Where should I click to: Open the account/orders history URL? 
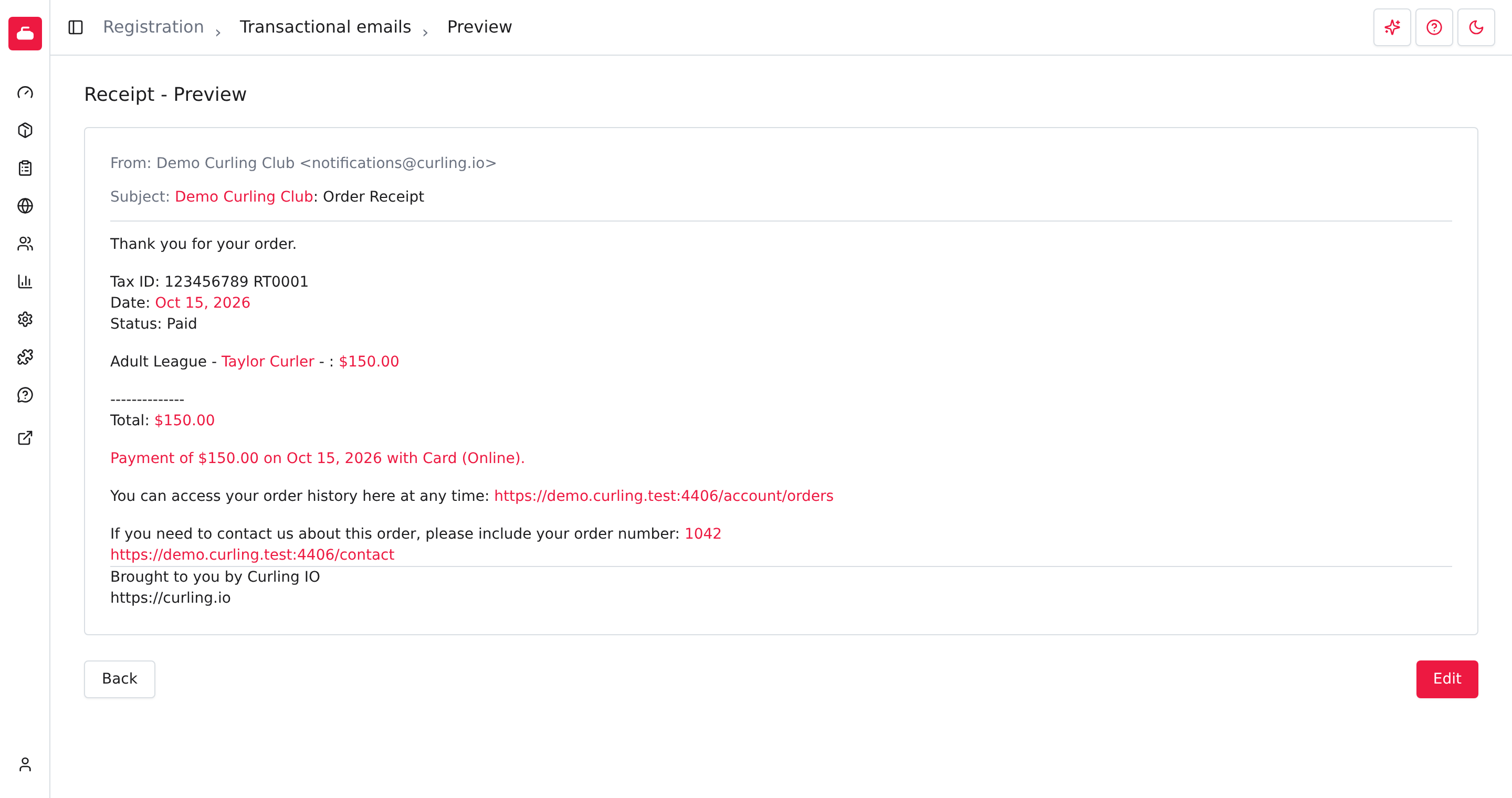coord(663,496)
